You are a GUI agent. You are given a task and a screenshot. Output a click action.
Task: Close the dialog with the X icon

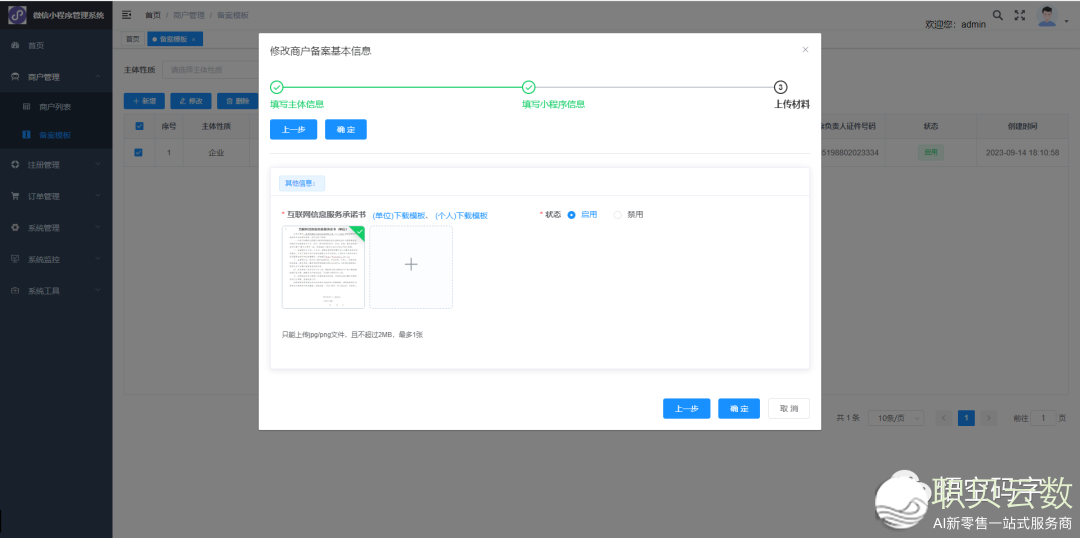click(x=805, y=50)
